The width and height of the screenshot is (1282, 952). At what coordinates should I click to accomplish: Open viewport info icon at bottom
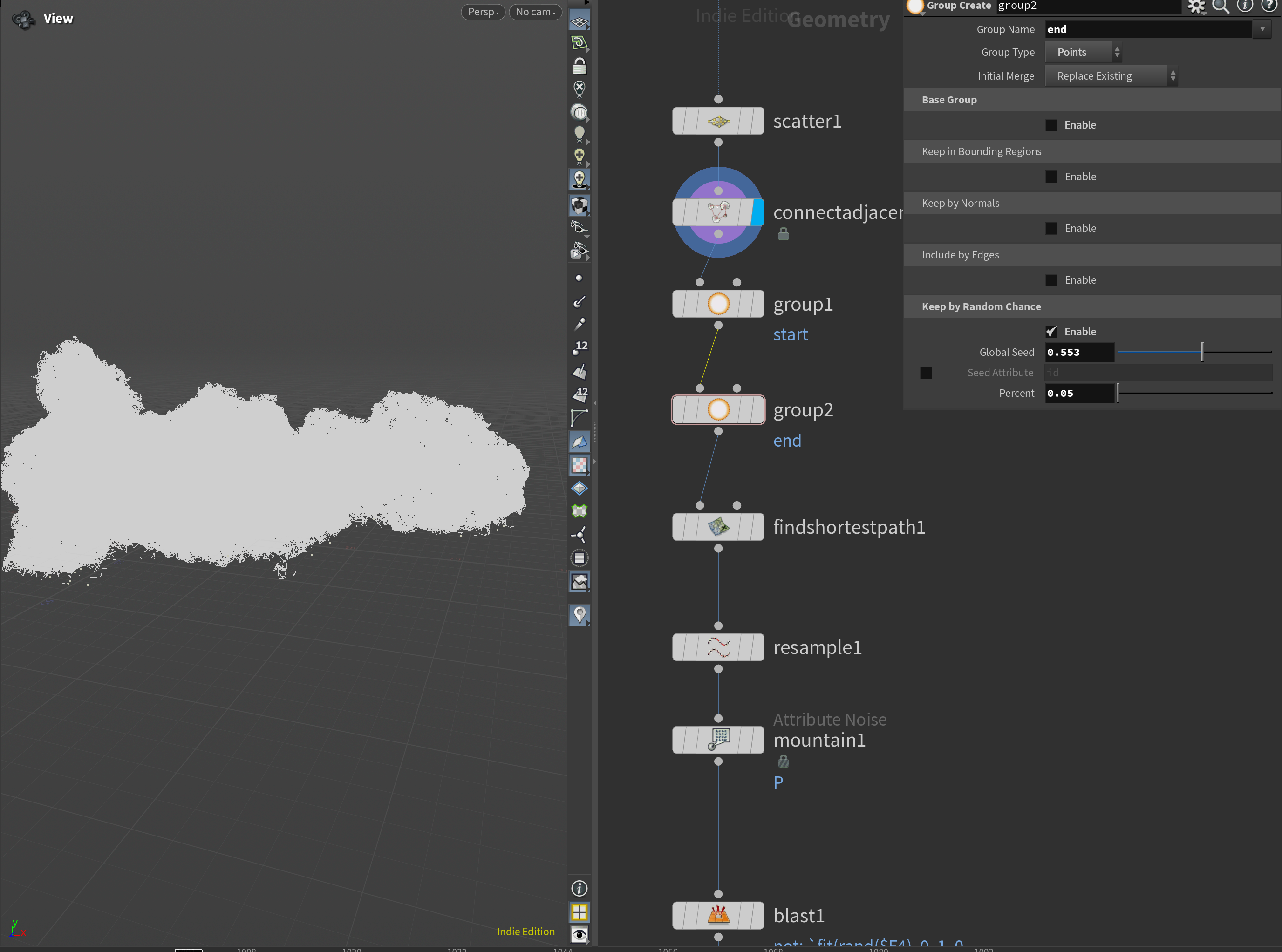580,888
